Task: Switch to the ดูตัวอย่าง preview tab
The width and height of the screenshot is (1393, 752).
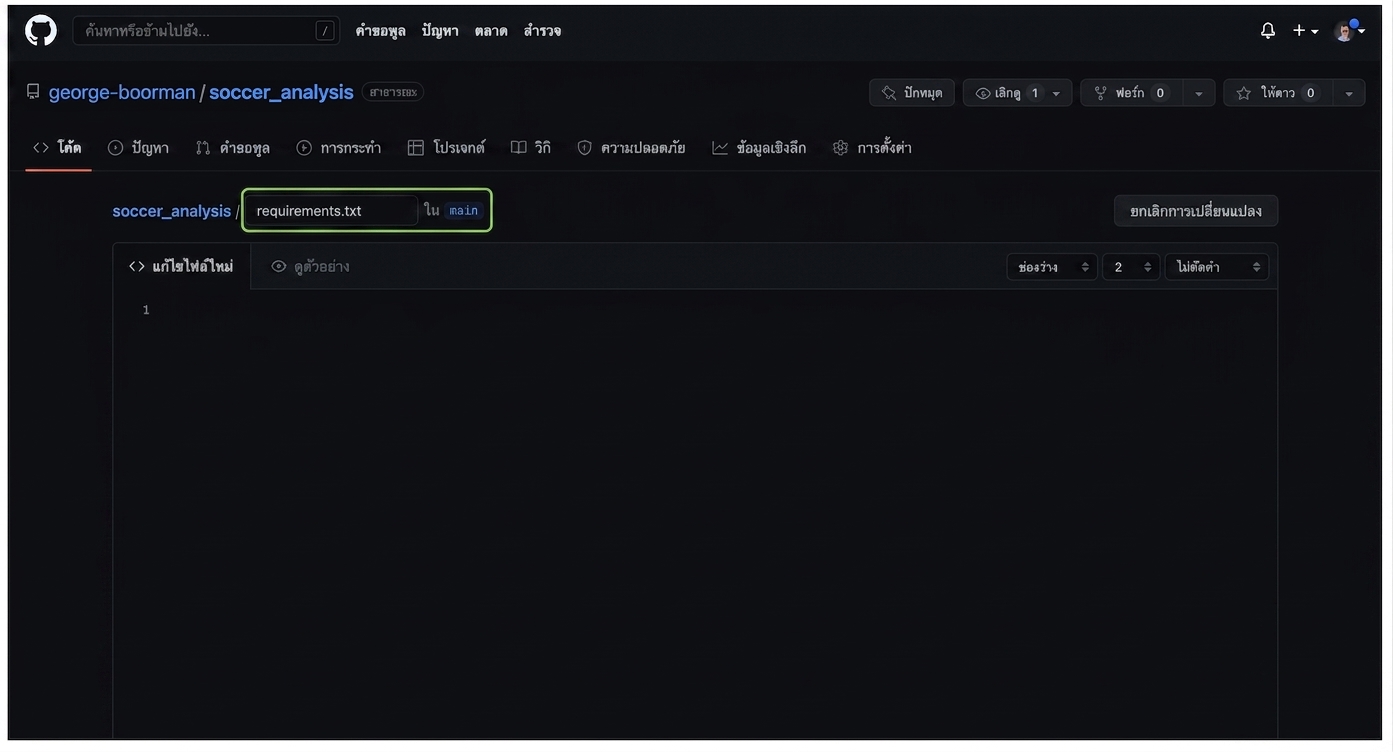Action: click(310, 267)
